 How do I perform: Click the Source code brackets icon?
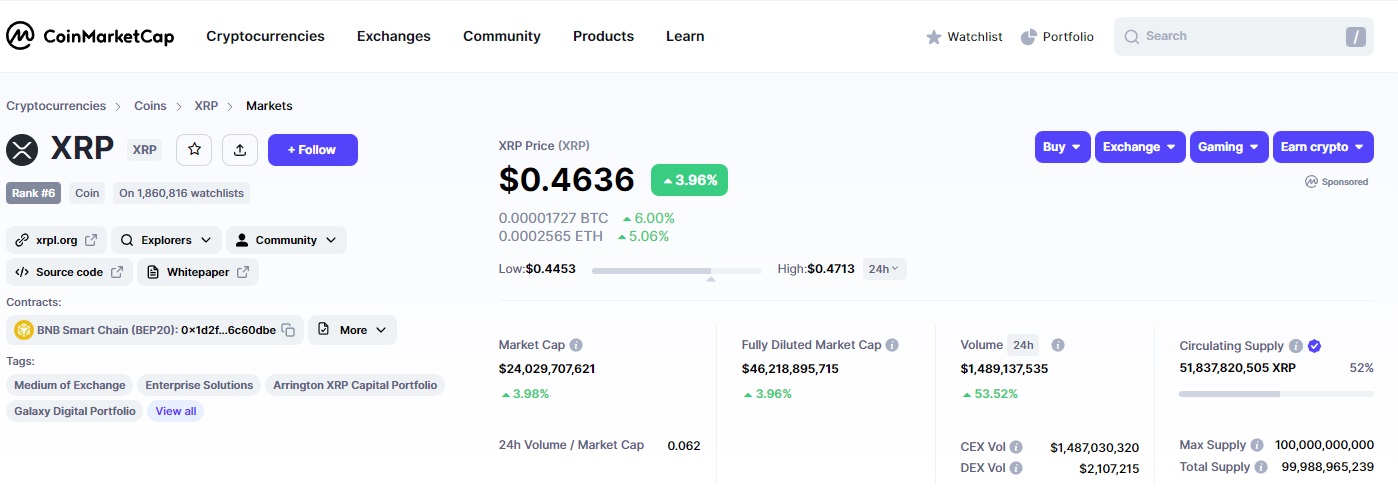[x=21, y=272]
